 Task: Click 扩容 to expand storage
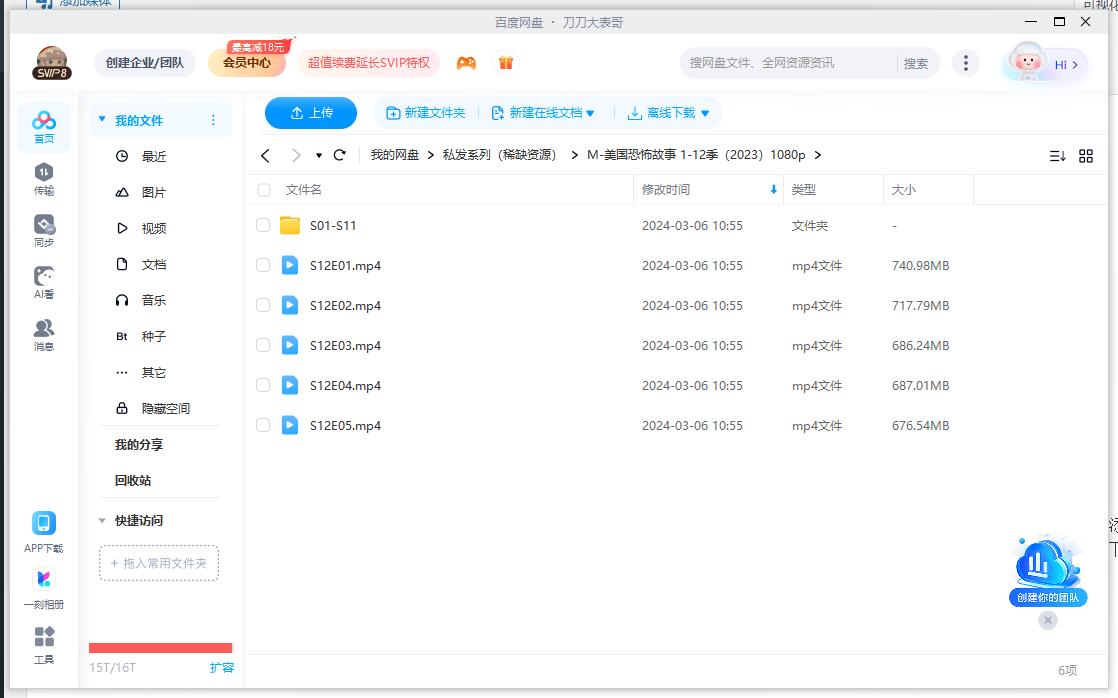click(x=222, y=666)
